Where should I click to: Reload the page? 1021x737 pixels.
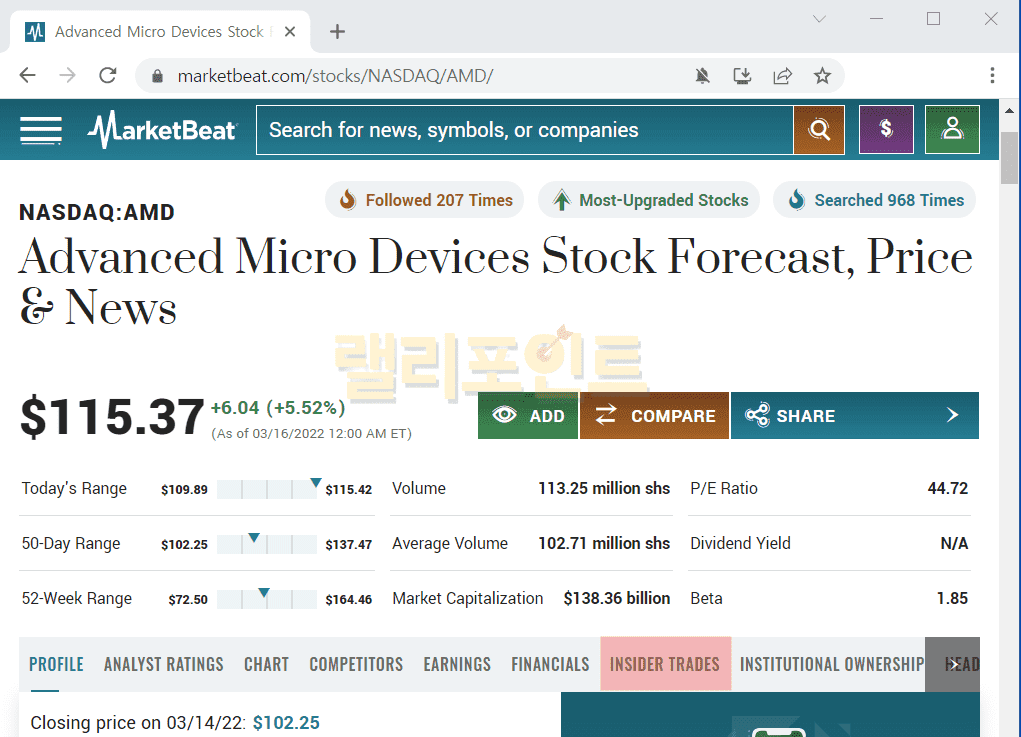coord(108,76)
